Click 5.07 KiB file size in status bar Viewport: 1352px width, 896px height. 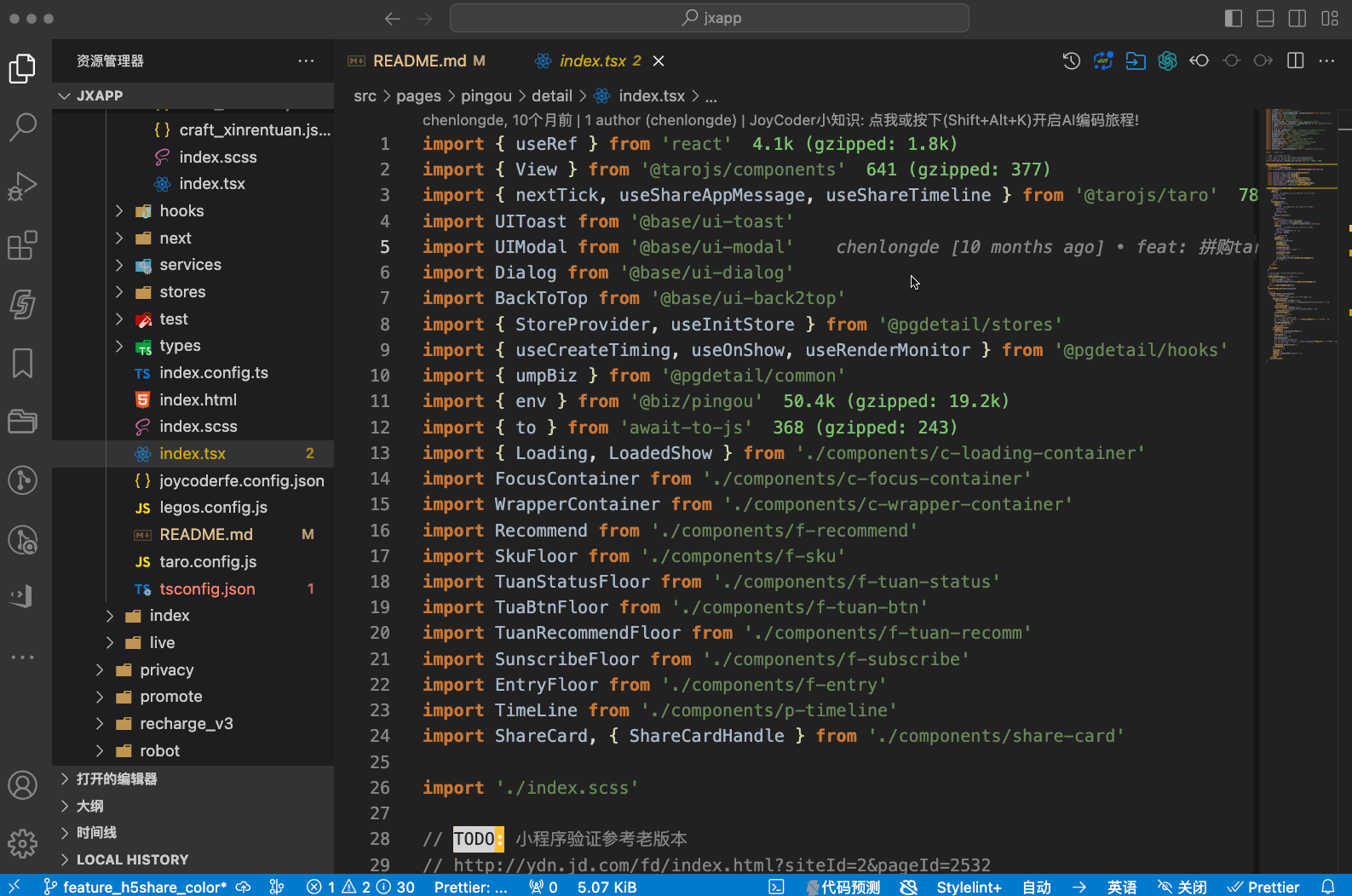pyautogui.click(x=607, y=887)
